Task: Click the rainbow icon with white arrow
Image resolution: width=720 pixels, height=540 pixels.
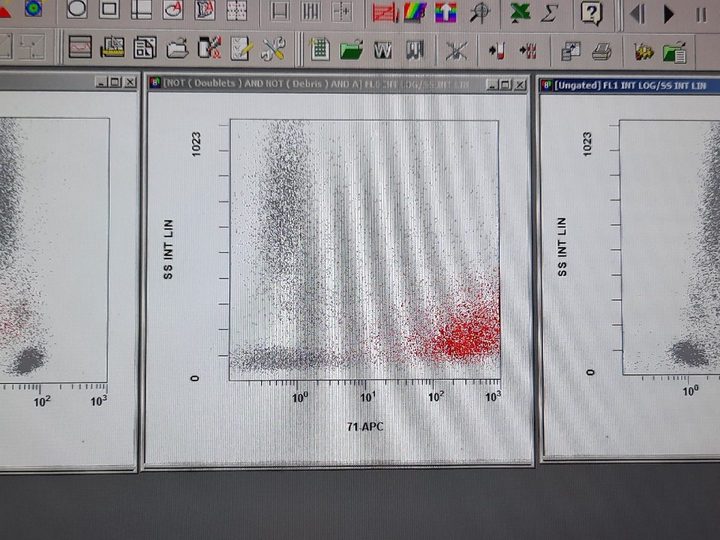Action: pyautogui.click(x=446, y=13)
